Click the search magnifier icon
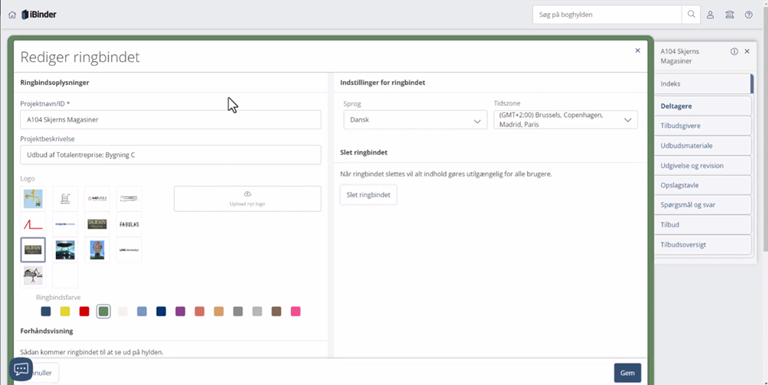 tap(691, 15)
